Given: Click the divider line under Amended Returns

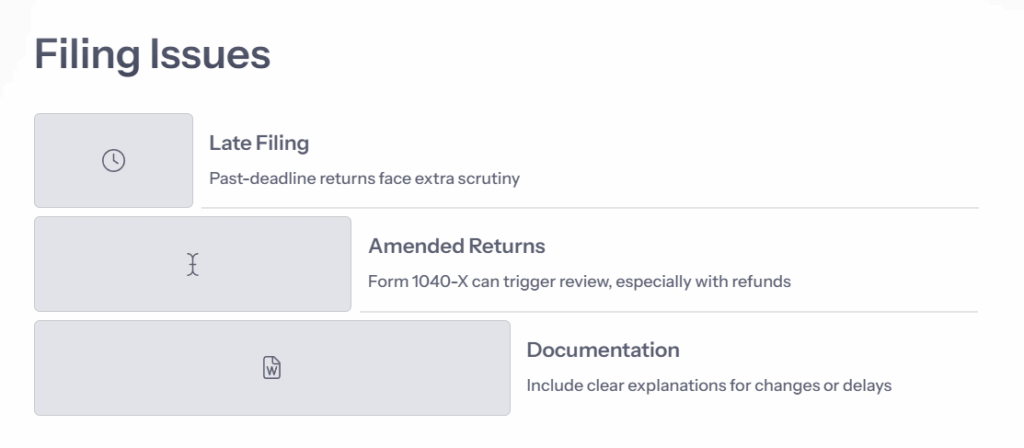Looking at the screenshot, I should click(x=669, y=312).
